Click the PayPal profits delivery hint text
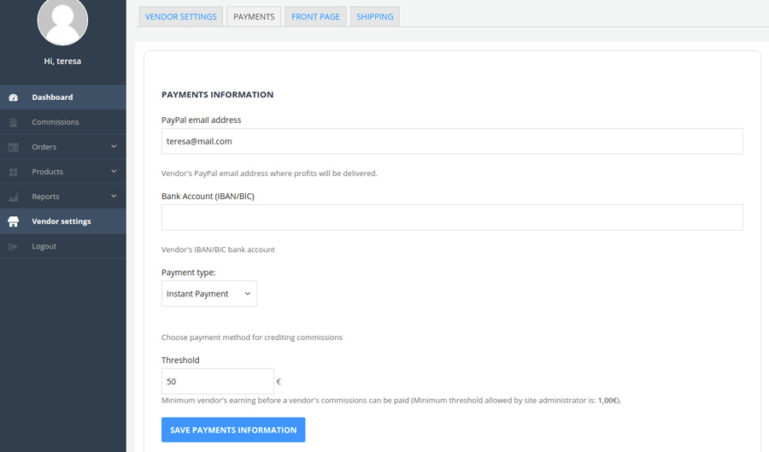 [x=269, y=174]
